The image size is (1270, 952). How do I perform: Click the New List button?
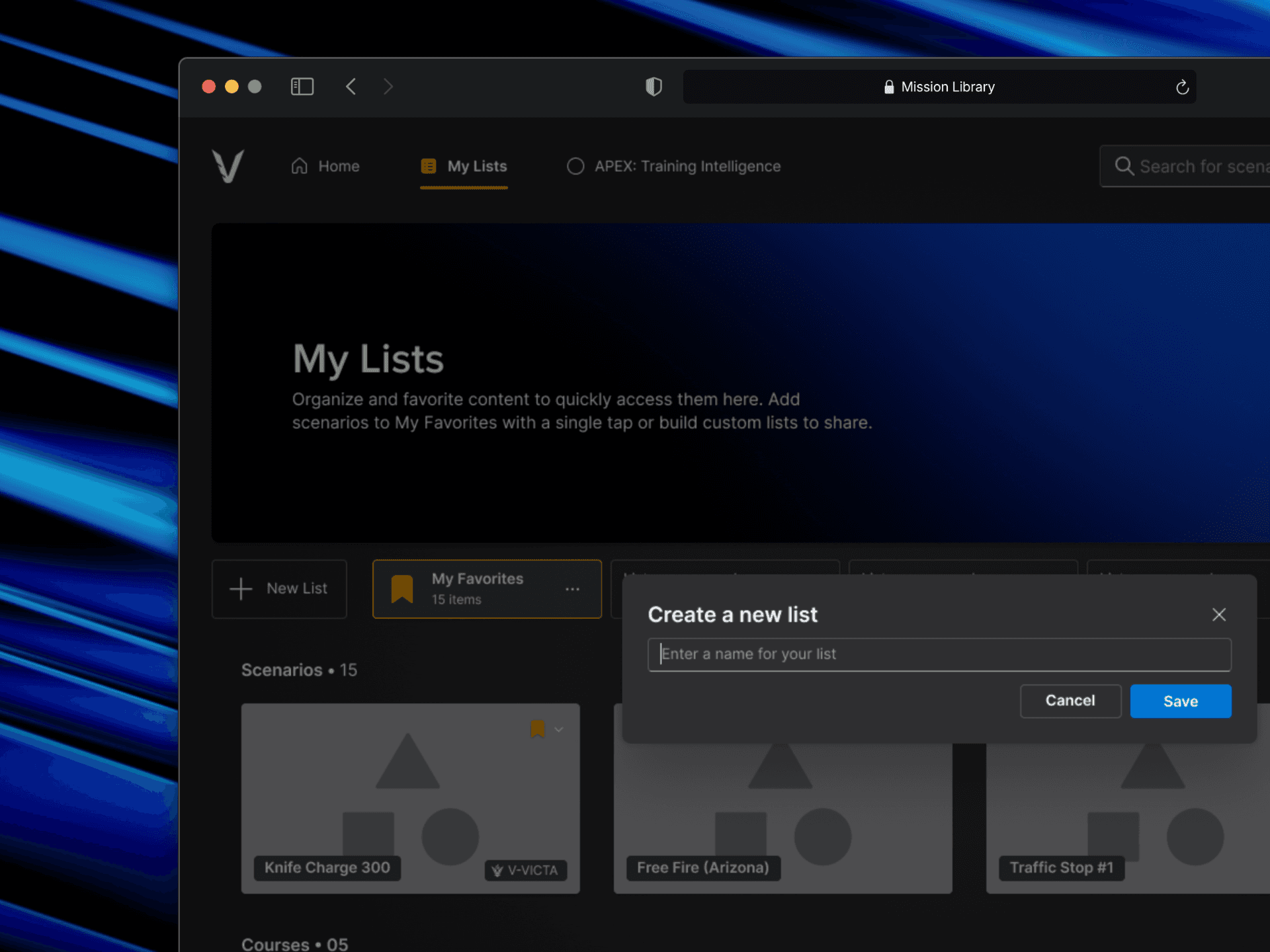[279, 588]
